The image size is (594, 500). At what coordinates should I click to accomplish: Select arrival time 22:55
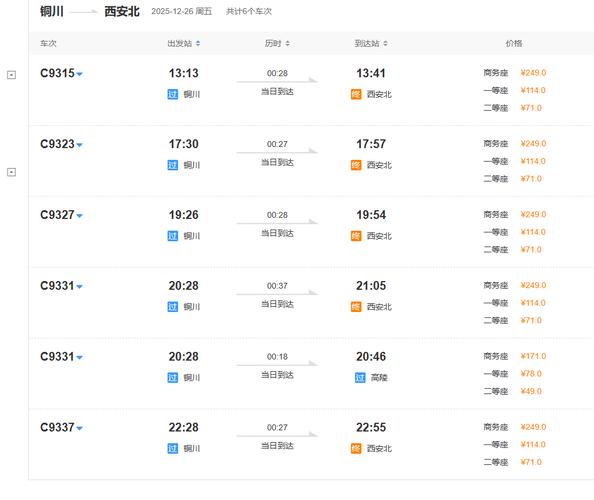371,427
